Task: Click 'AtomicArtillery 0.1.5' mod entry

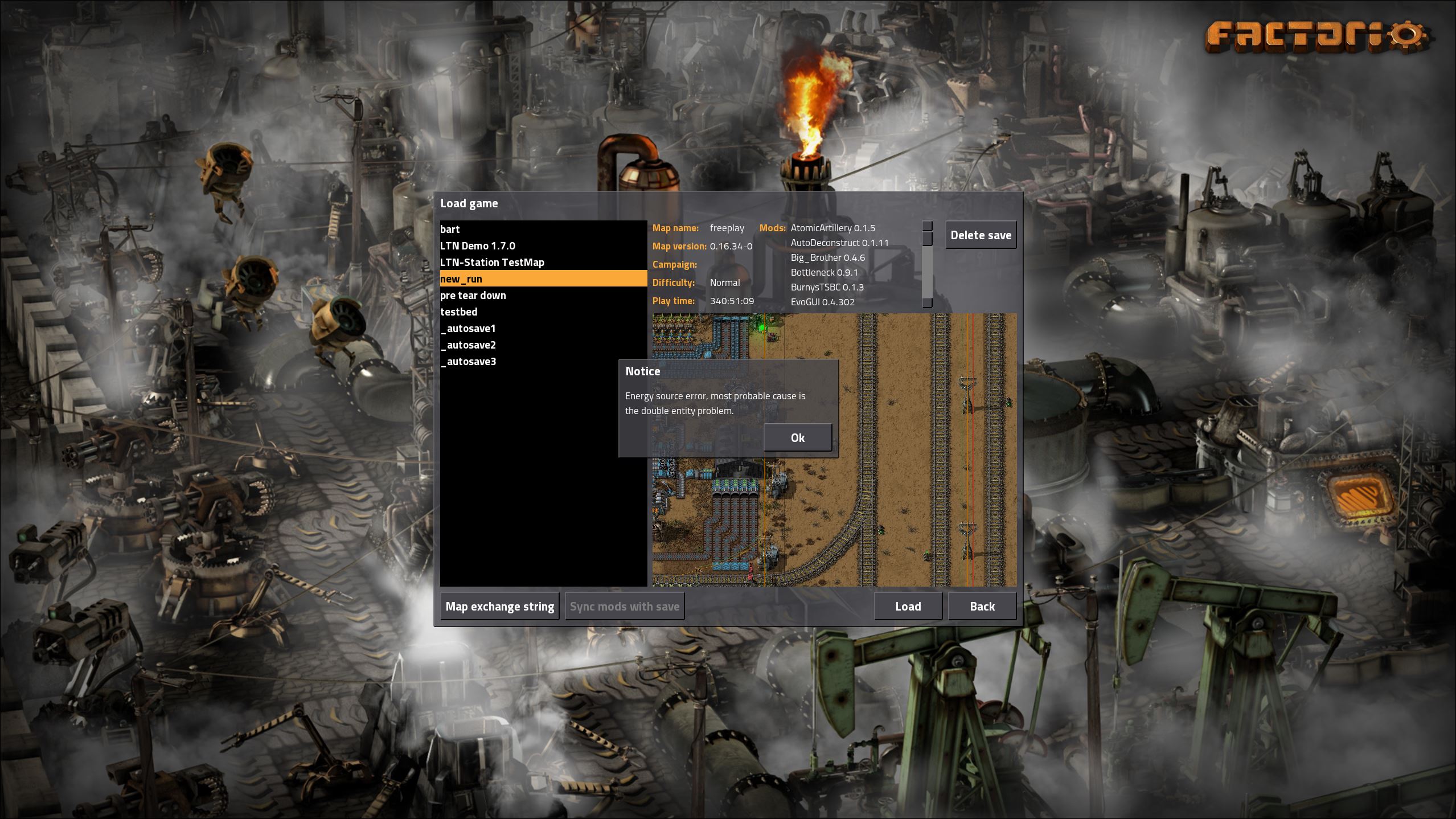Action: pos(832,228)
